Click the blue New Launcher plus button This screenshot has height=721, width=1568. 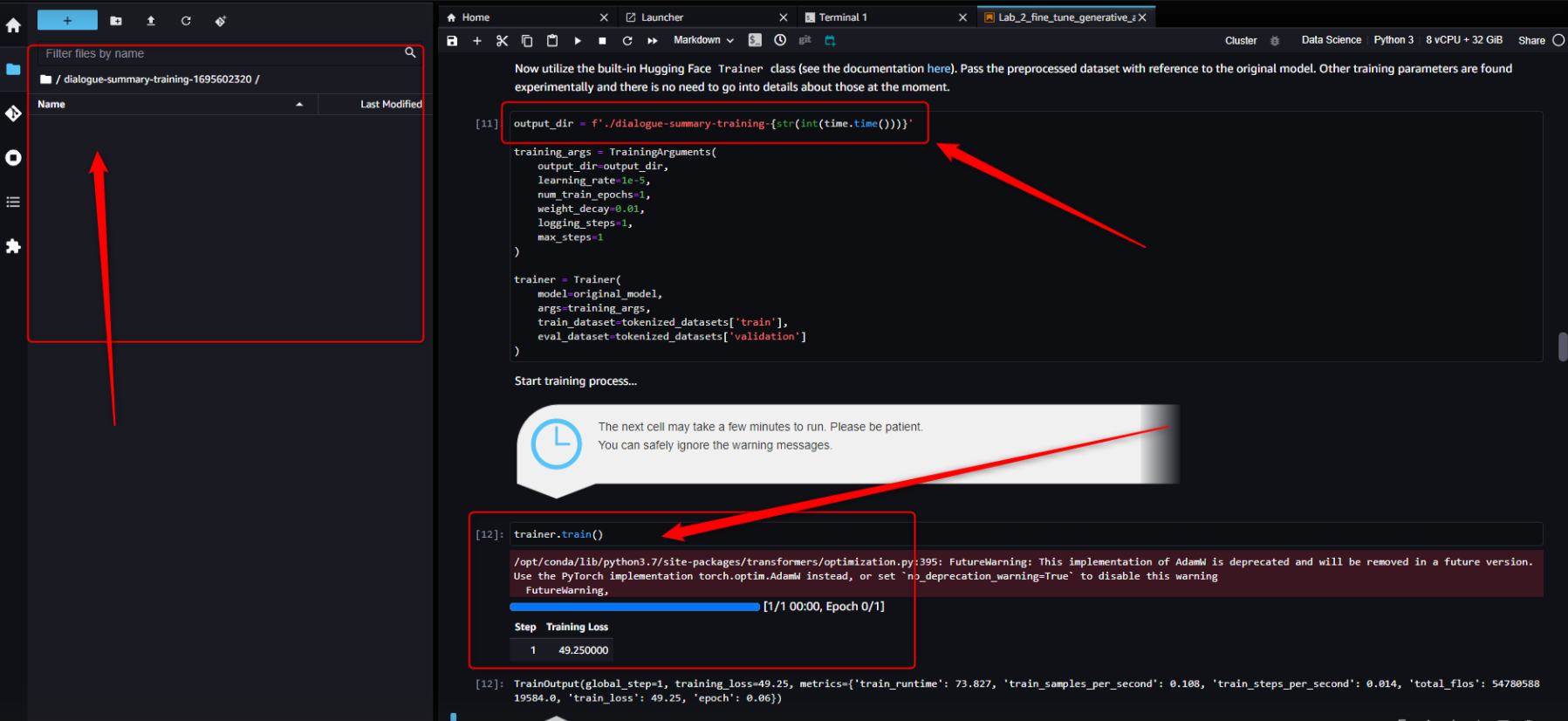[x=67, y=20]
